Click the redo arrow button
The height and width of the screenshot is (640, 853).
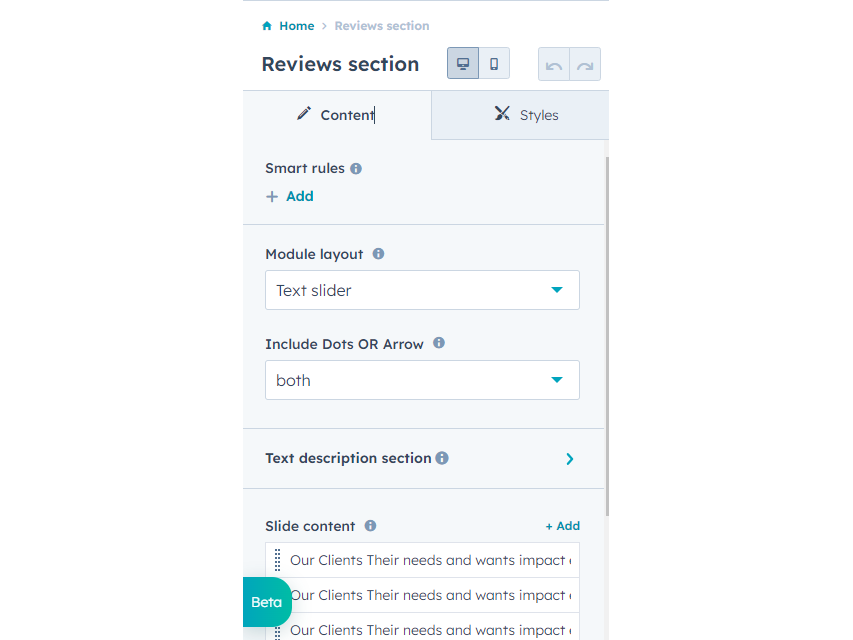tap(585, 65)
